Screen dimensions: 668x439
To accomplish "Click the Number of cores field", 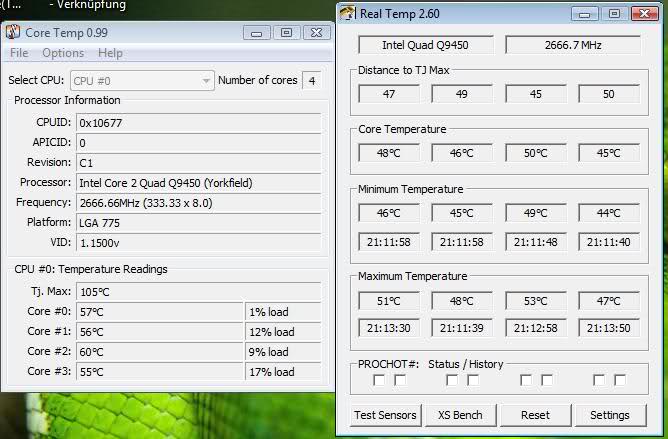I will (x=312, y=80).
